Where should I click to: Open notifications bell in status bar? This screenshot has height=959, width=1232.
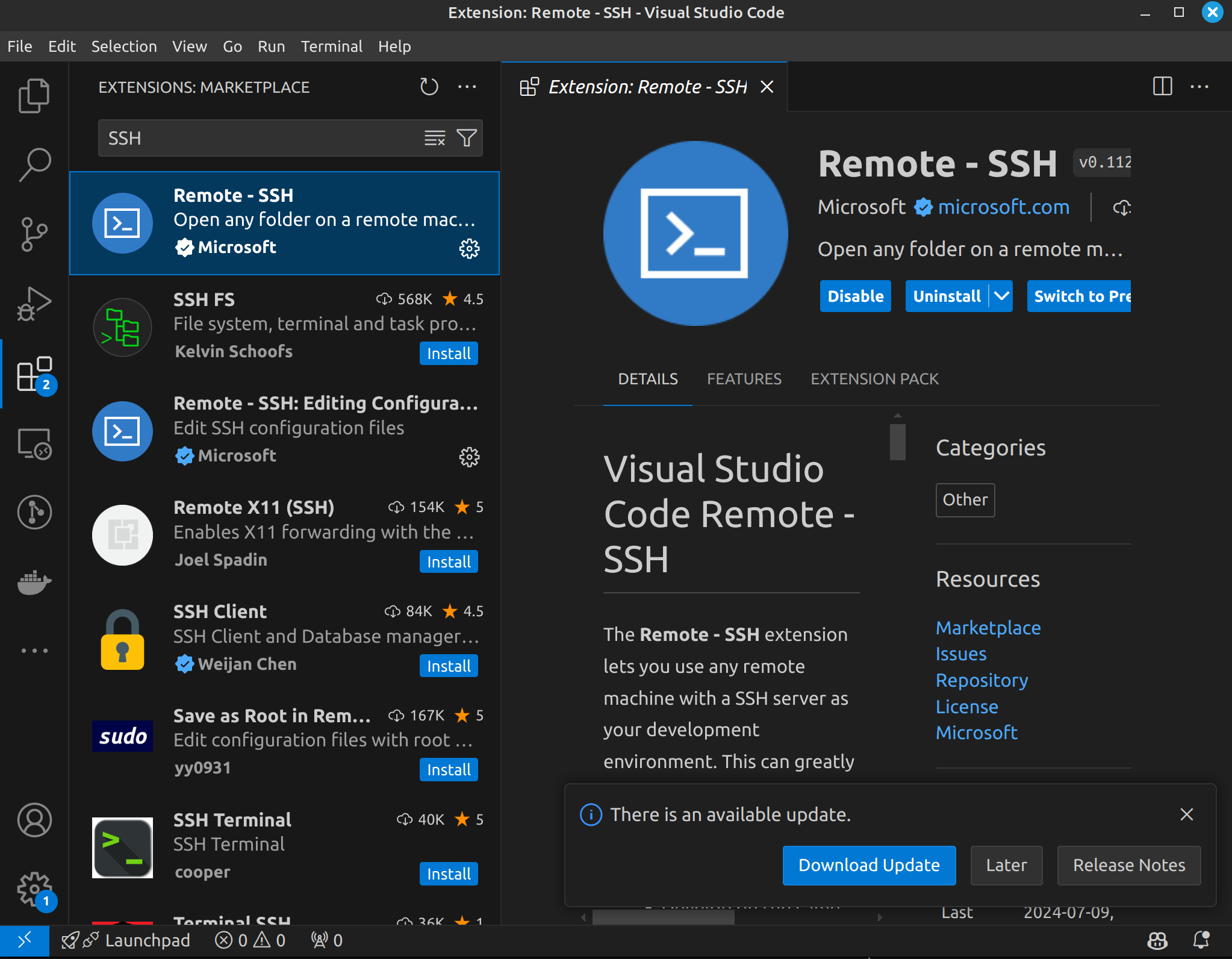click(x=1201, y=940)
